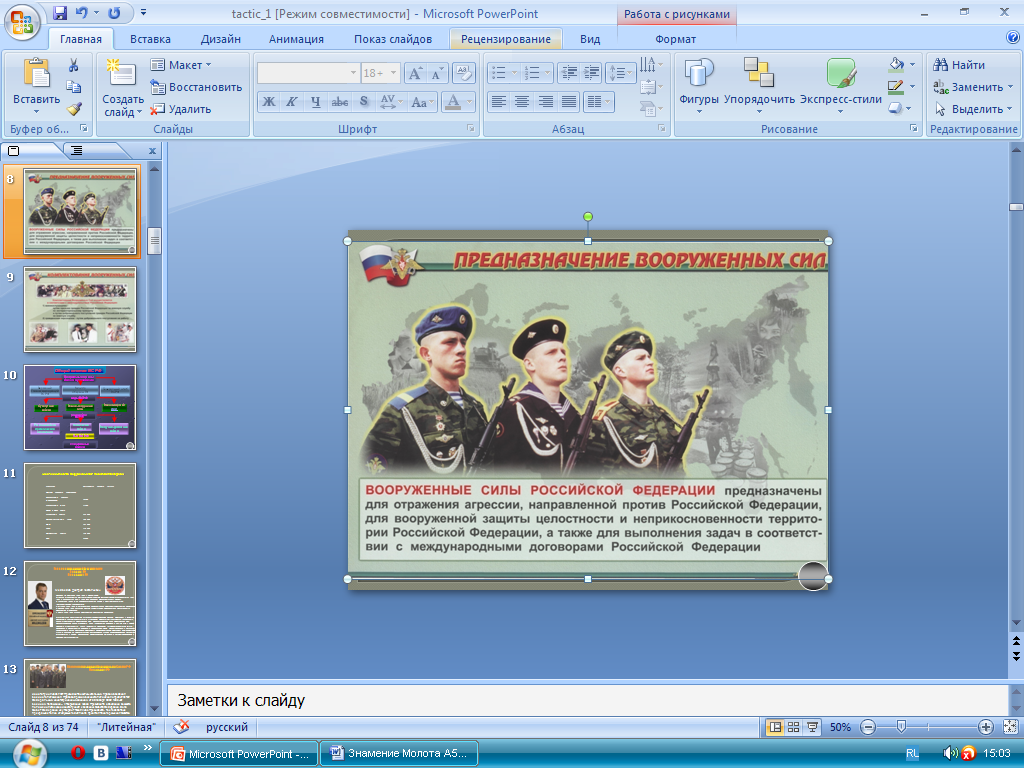Toggle text shadow (S) formatting
The image size is (1024, 768).
364,101
